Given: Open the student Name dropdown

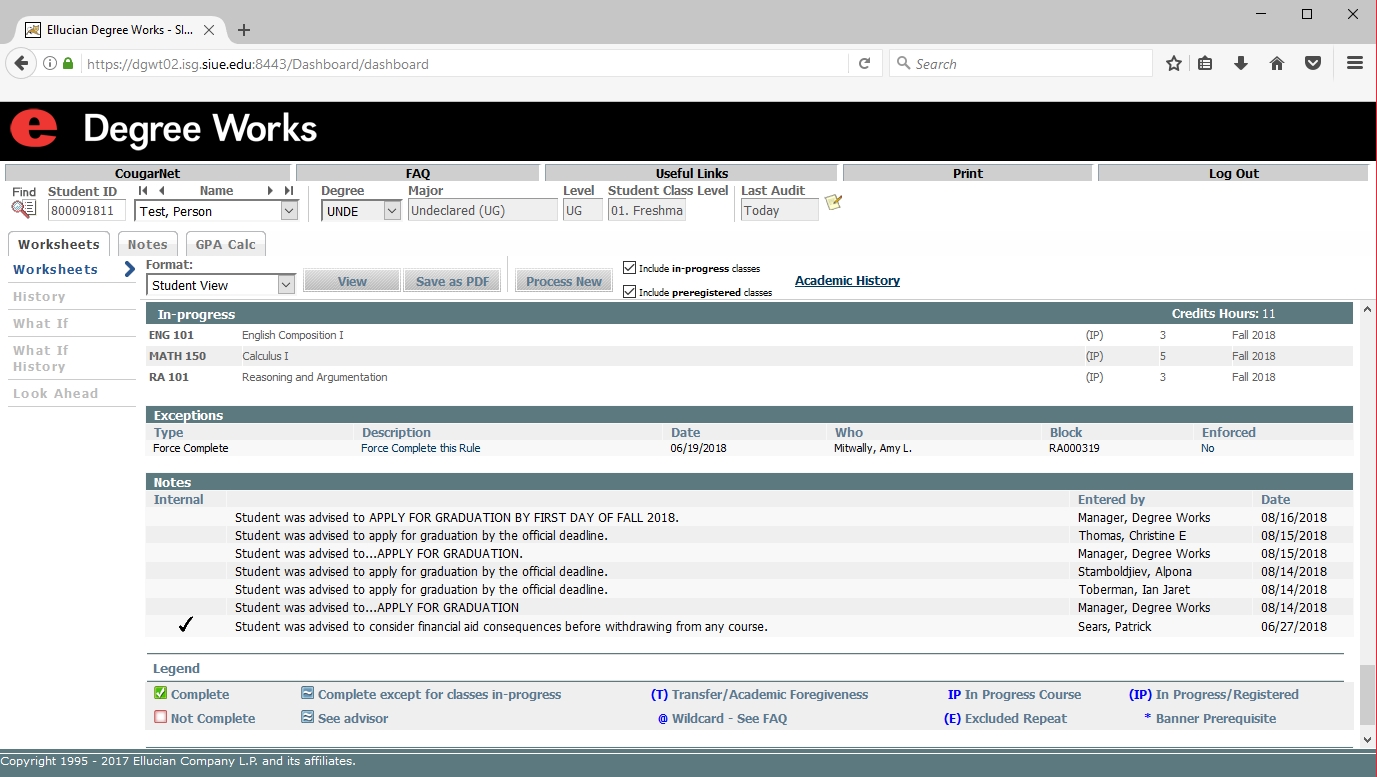Looking at the screenshot, I should tap(289, 211).
